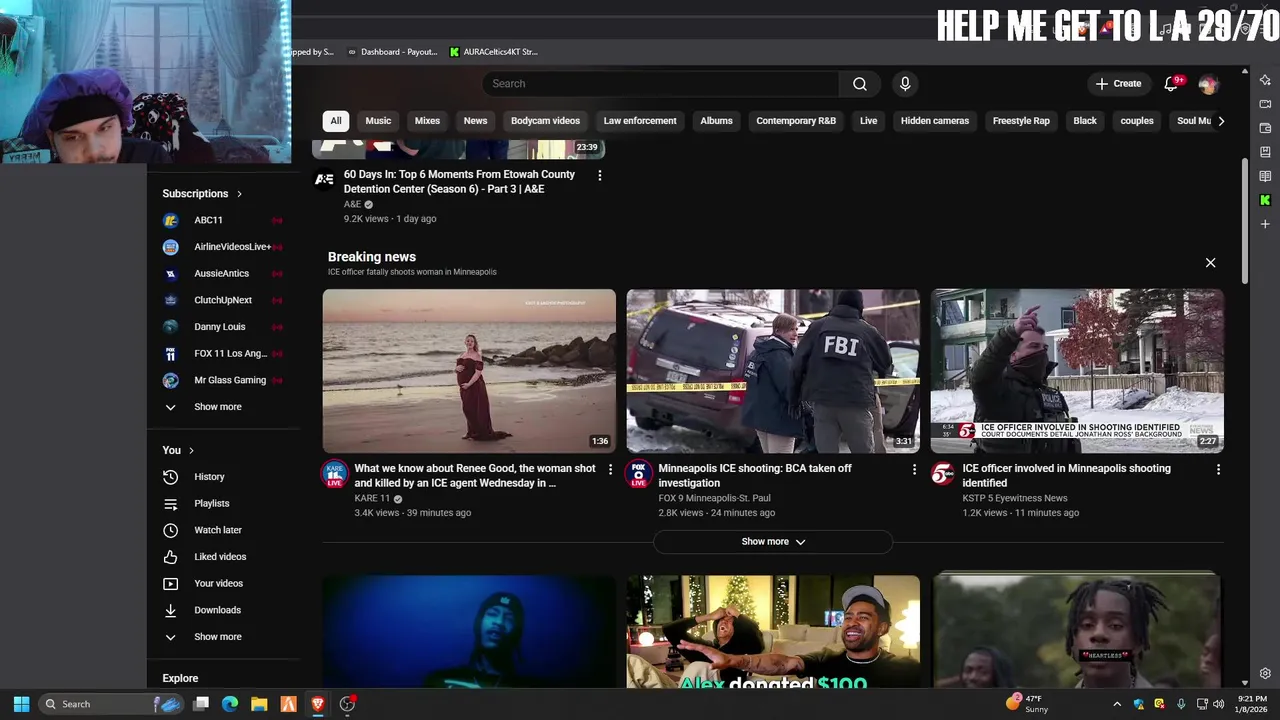This screenshot has height=720, width=1280.
Task: Open KSTP 5 channel avatar
Action: (942, 474)
